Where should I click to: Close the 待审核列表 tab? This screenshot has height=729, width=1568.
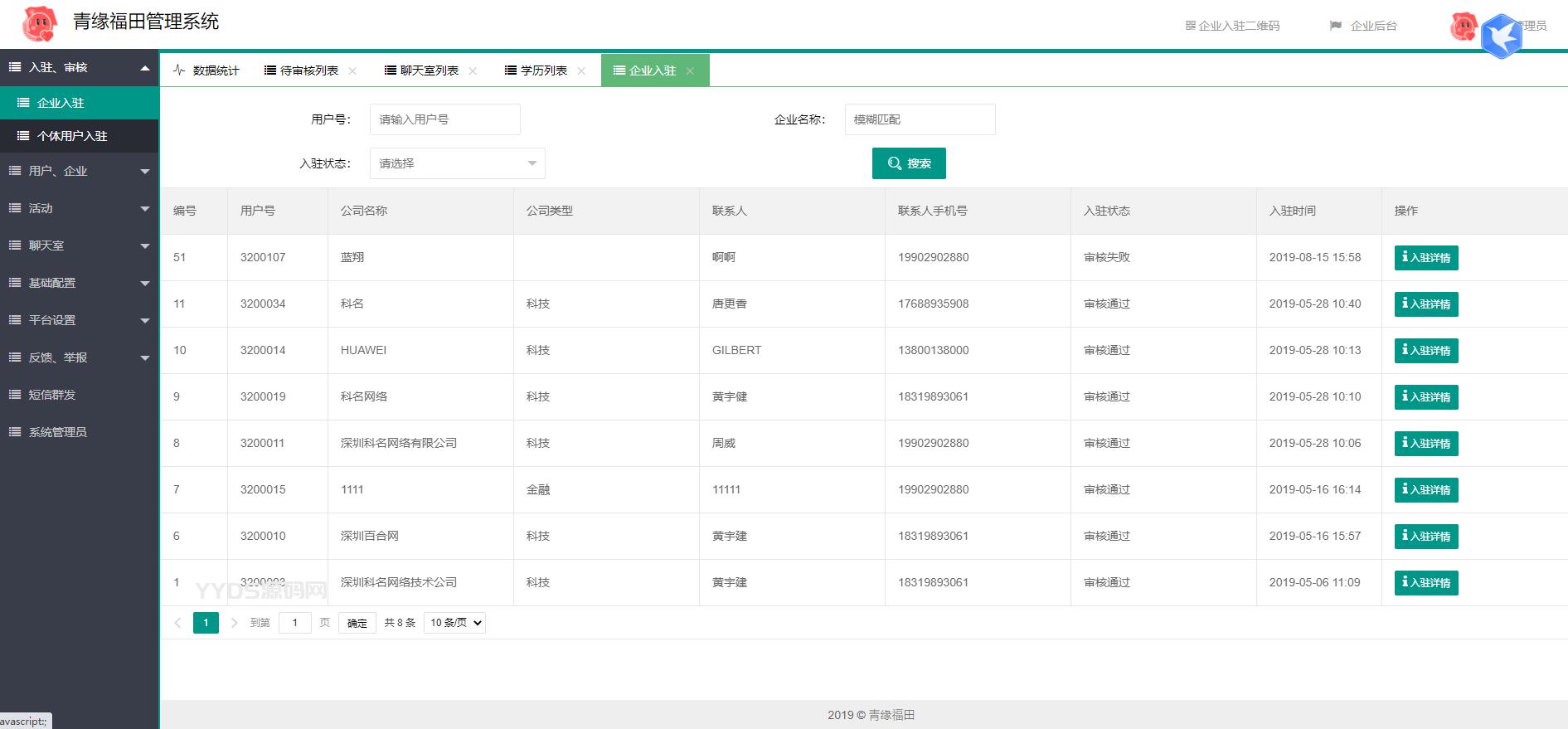[352, 70]
